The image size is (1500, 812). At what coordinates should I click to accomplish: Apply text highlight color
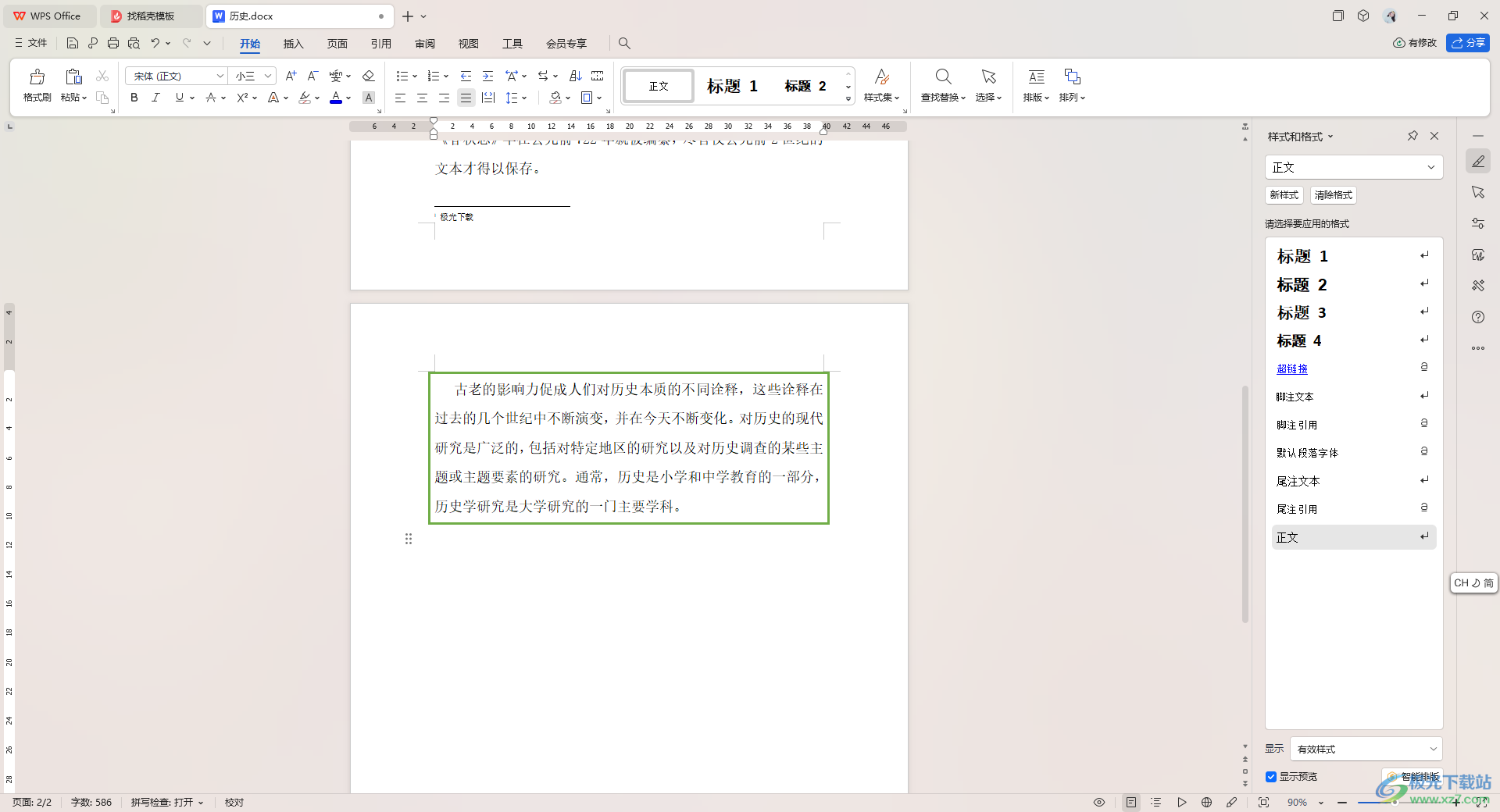click(x=305, y=98)
